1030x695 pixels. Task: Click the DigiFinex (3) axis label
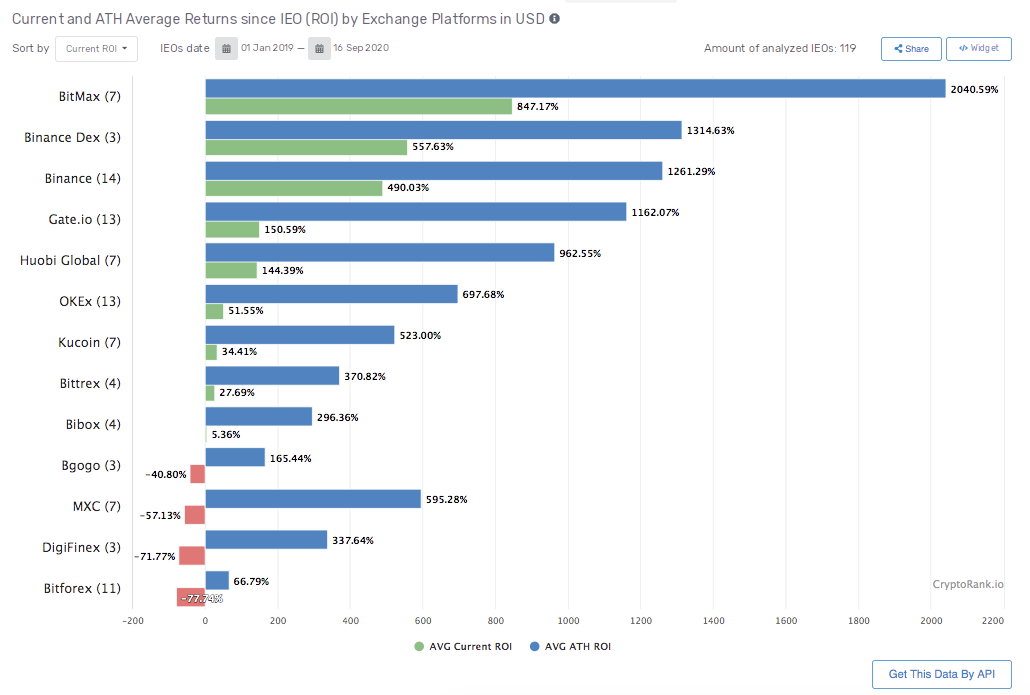[81, 547]
